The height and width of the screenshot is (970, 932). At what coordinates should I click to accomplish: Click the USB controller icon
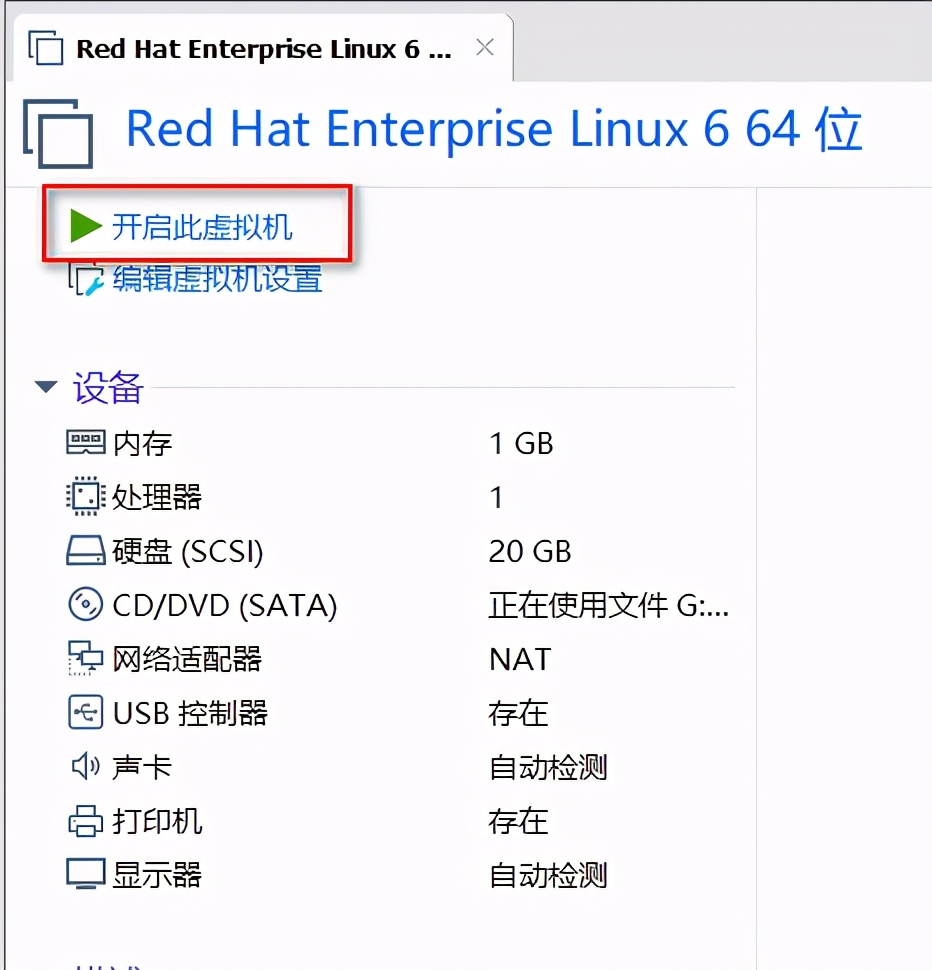tap(85, 713)
